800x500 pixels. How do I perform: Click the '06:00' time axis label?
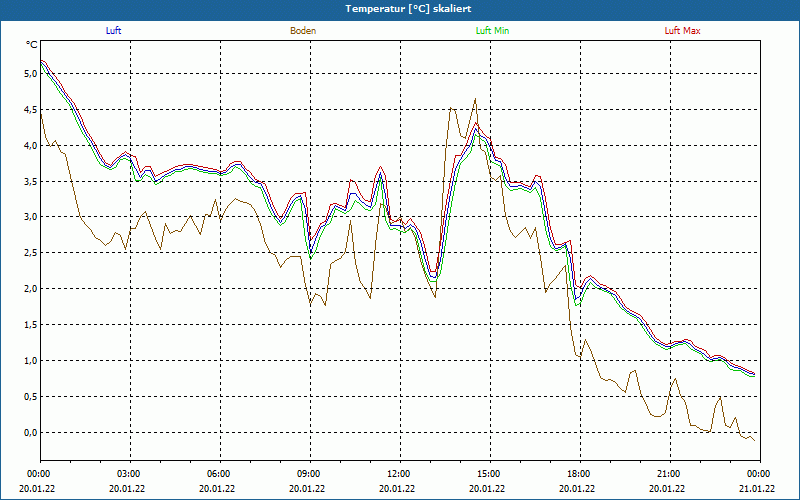[x=220, y=473]
